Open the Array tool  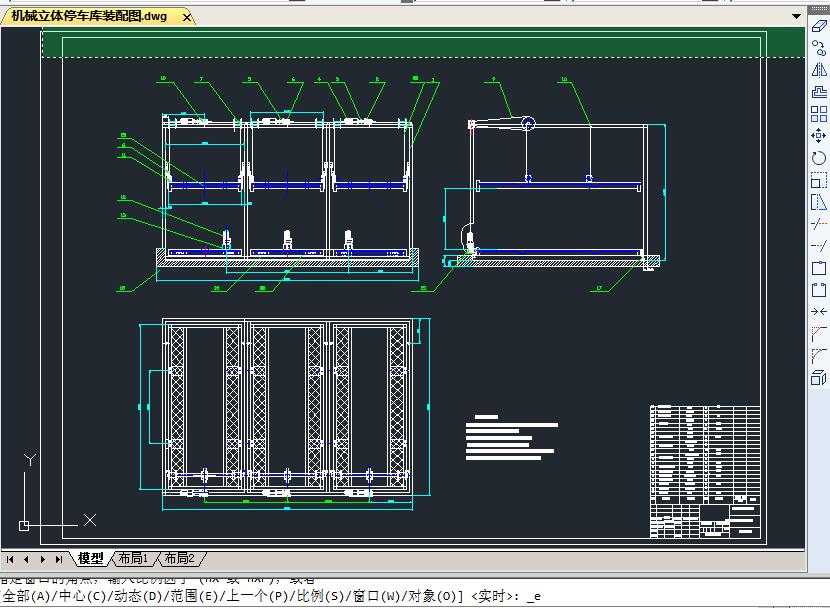point(818,114)
